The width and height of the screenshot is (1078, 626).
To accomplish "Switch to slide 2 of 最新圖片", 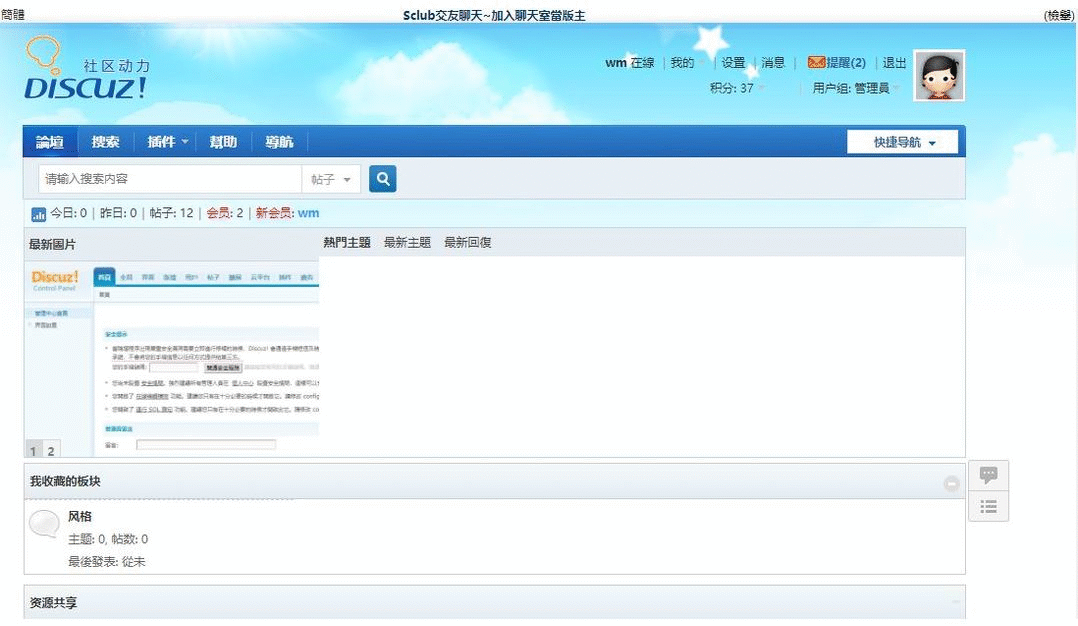I will pyautogui.click(x=51, y=450).
